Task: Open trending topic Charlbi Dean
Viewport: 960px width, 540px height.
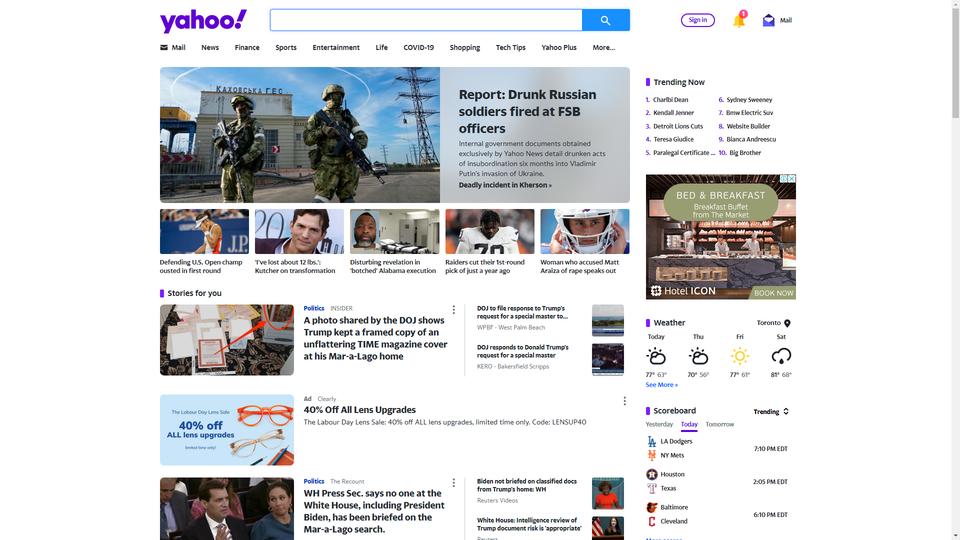Action: [670, 99]
